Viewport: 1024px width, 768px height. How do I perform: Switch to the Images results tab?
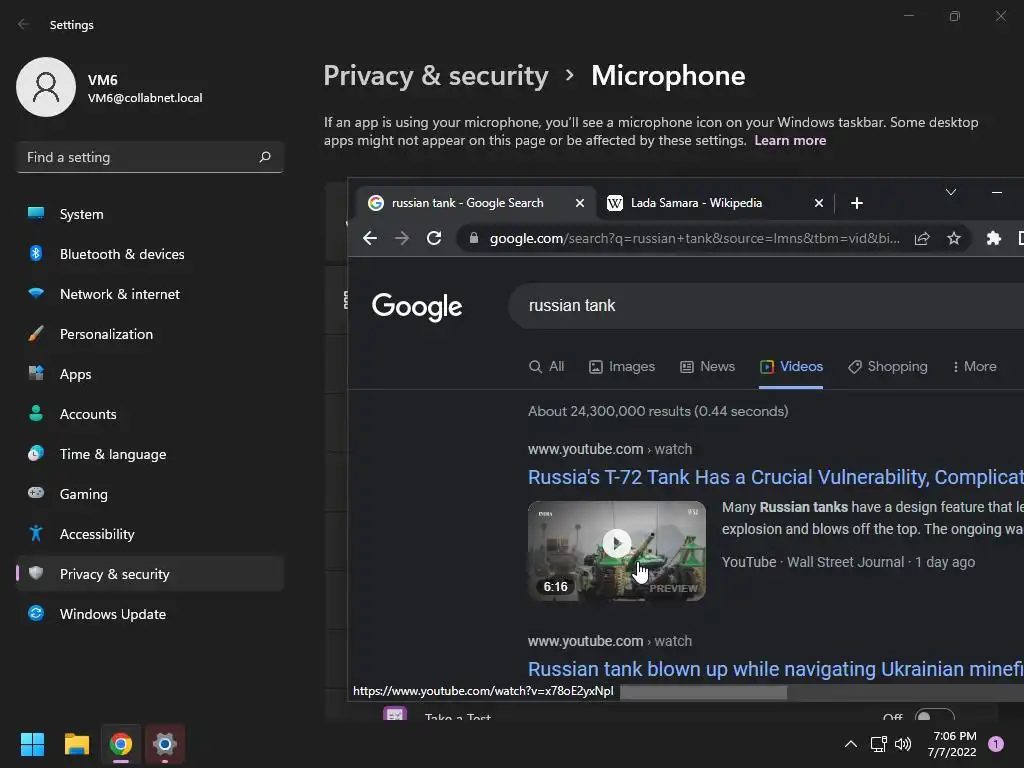[622, 366]
